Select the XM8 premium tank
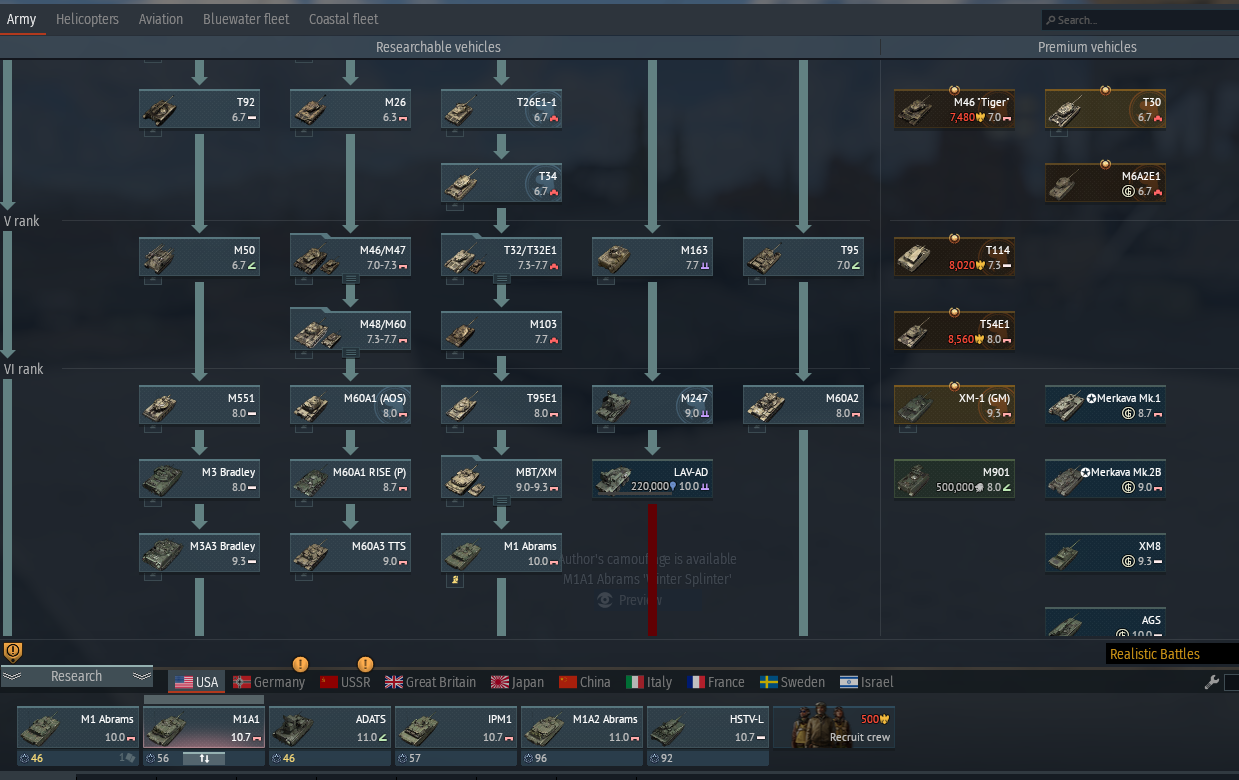 [x=1105, y=553]
